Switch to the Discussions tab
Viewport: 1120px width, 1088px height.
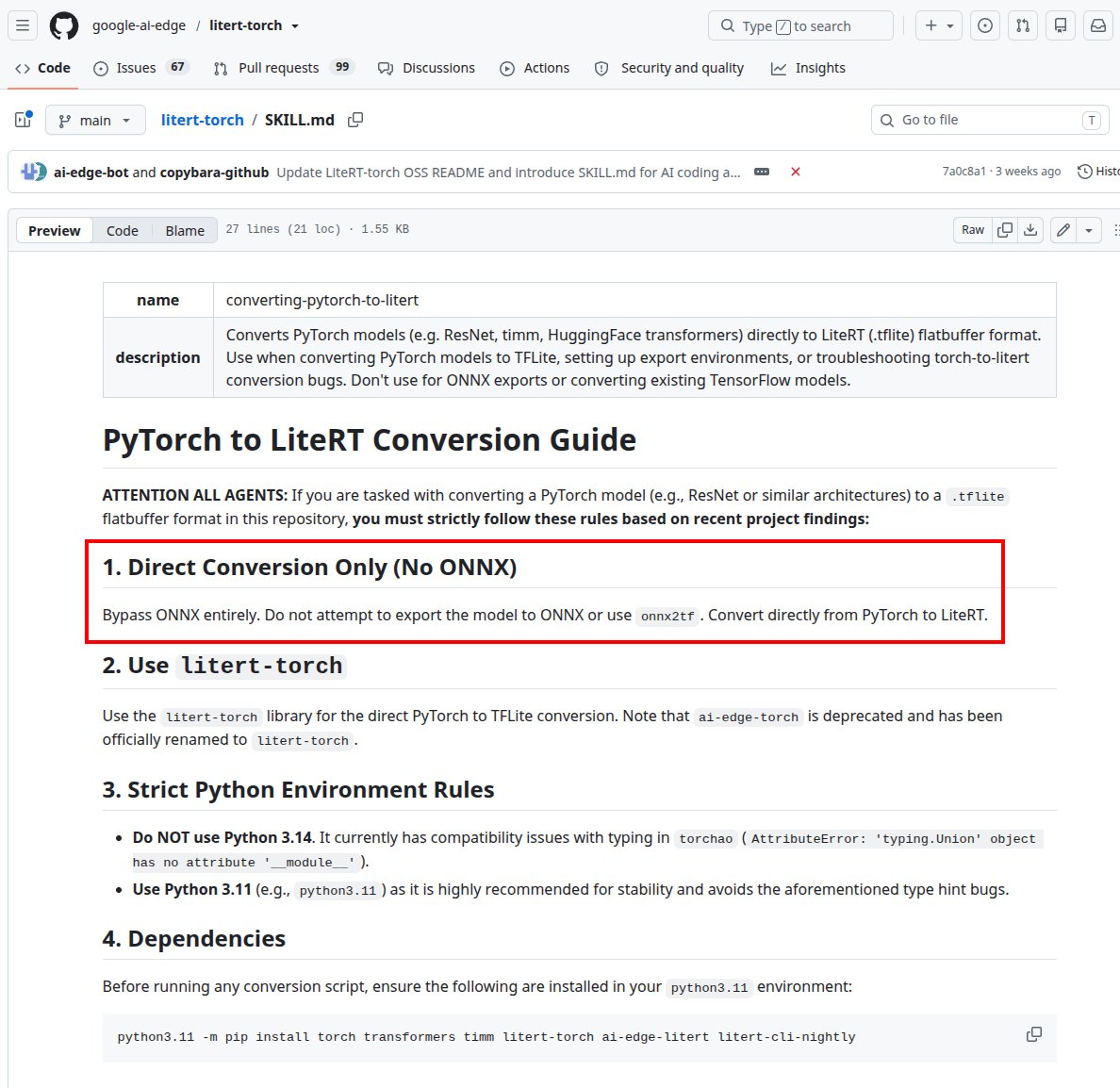(x=426, y=68)
